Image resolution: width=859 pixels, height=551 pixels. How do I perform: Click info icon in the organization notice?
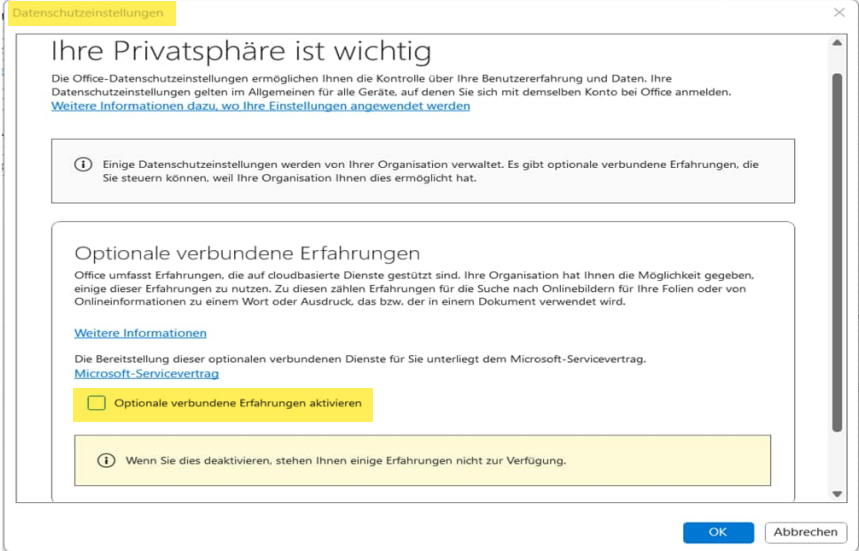[84, 164]
